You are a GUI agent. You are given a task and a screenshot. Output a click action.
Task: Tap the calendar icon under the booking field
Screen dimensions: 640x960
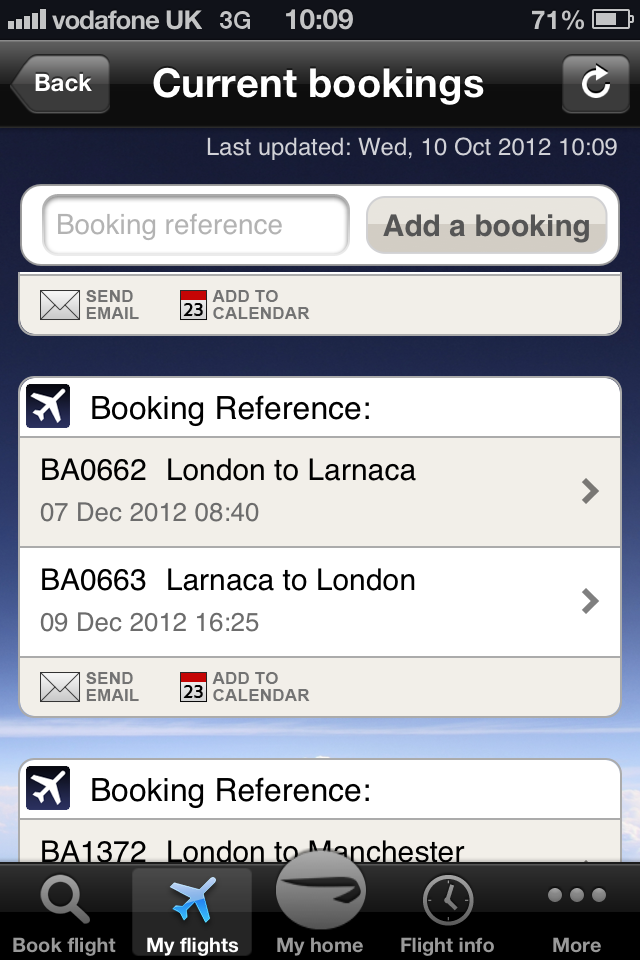193,305
